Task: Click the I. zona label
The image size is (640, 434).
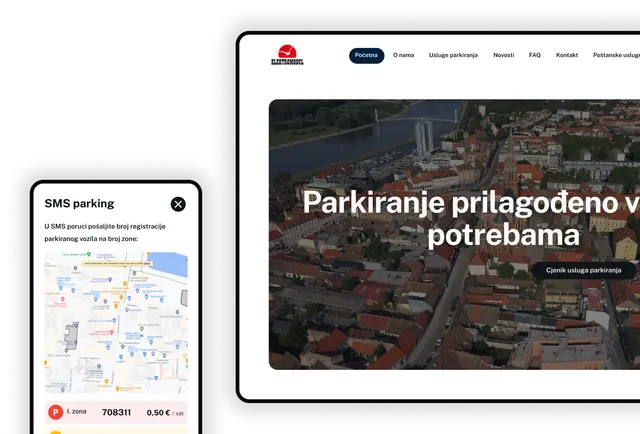Action: (76, 412)
